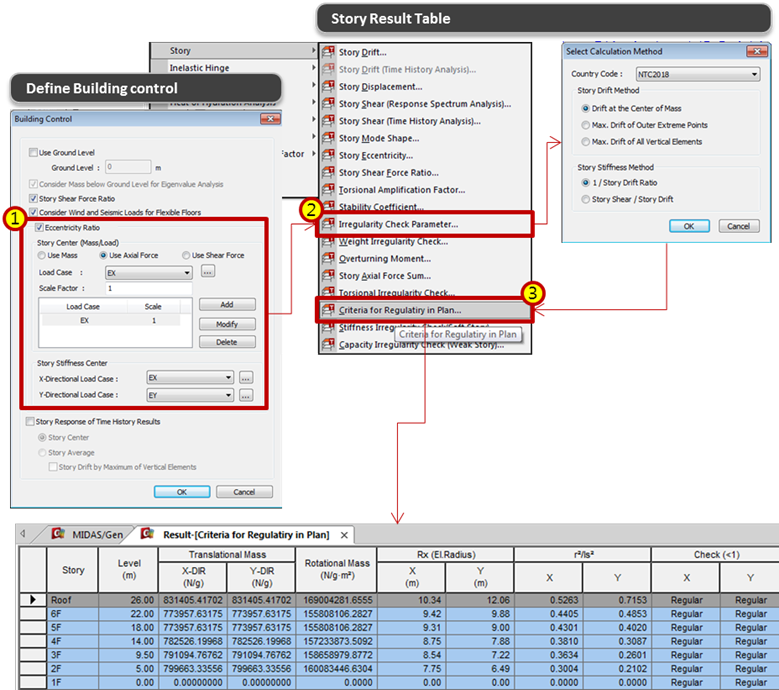Click the Story Eccentricity icon
779x690 pixels.
coord(328,155)
